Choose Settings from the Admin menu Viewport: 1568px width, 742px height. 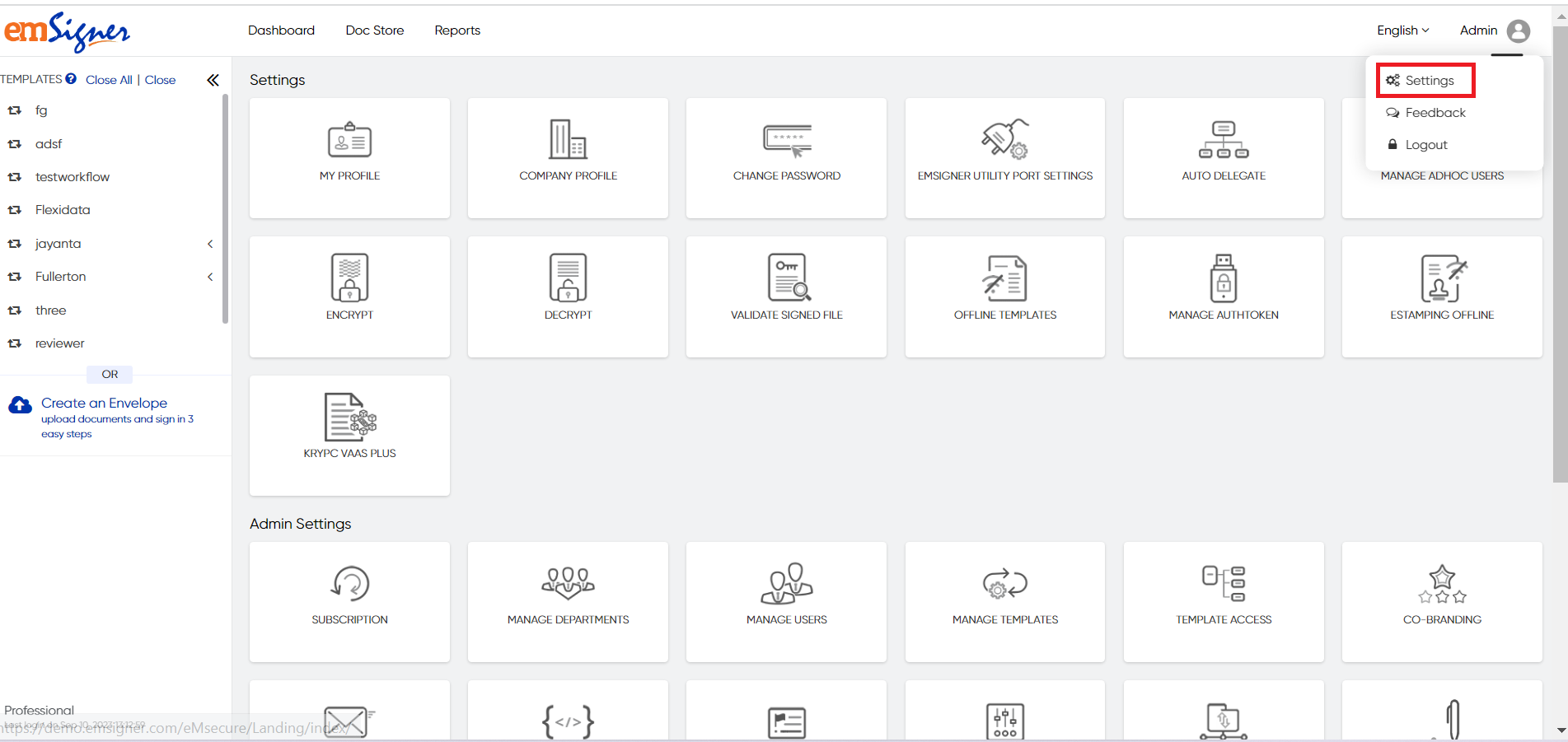(1429, 81)
